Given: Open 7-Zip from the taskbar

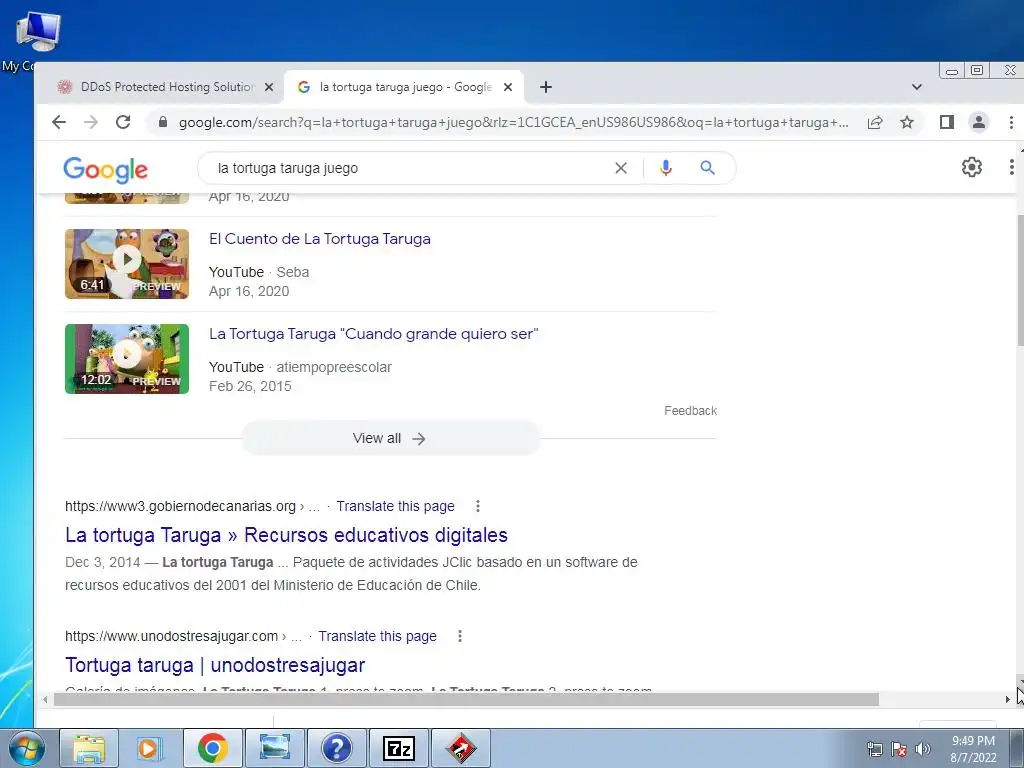Looking at the screenshot, I should coord(399,748).
